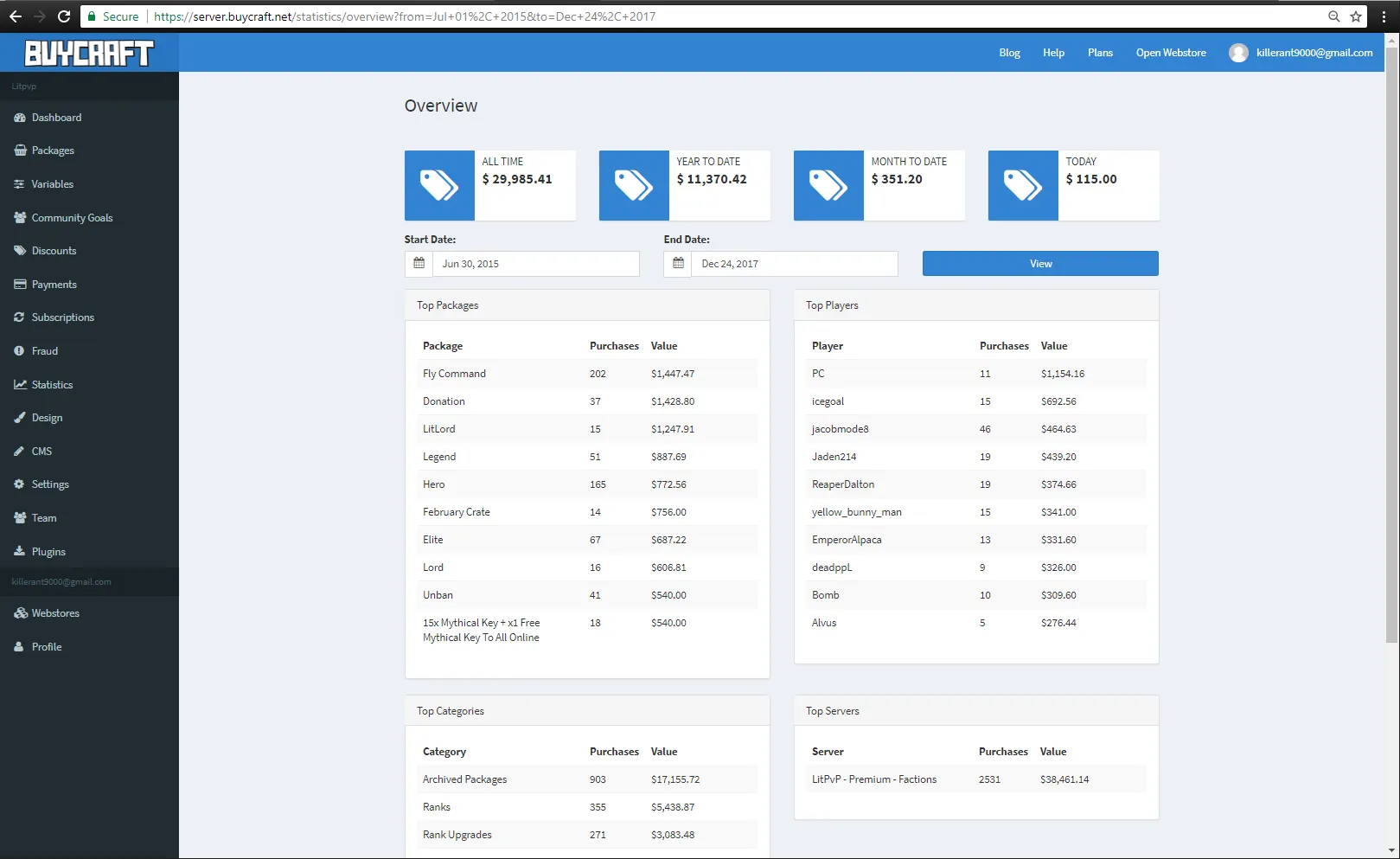1400x859 pixels.
Task: Open the Design section
Action: pyautogui.click(x=89, y=418)
